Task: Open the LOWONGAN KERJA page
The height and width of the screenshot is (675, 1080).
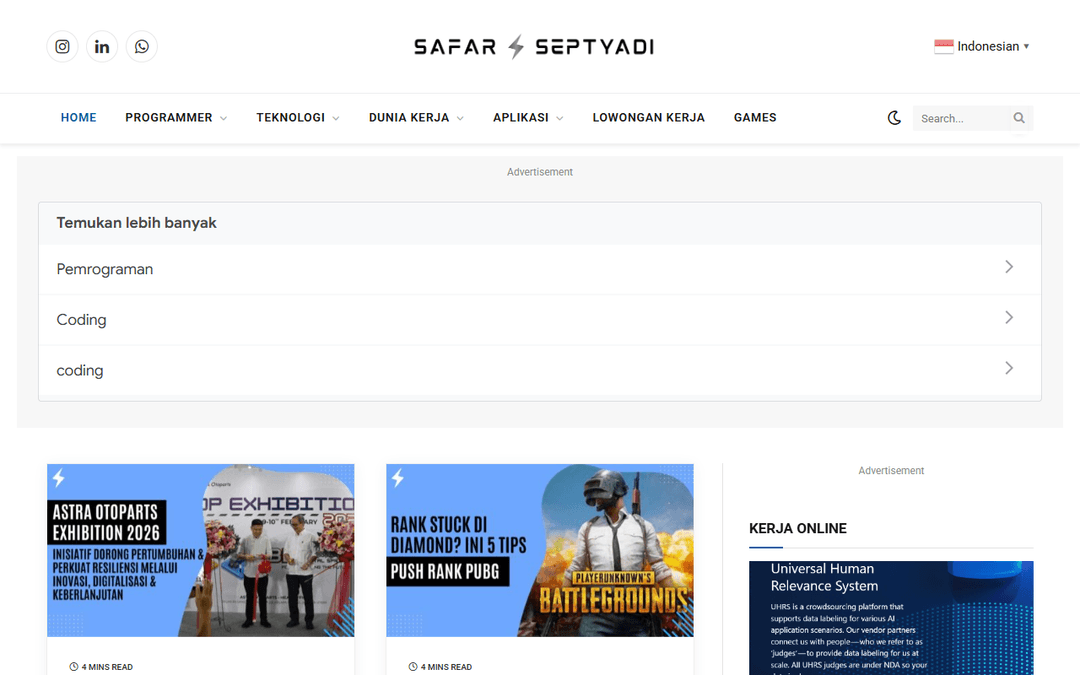Action: tap(649, 118)
